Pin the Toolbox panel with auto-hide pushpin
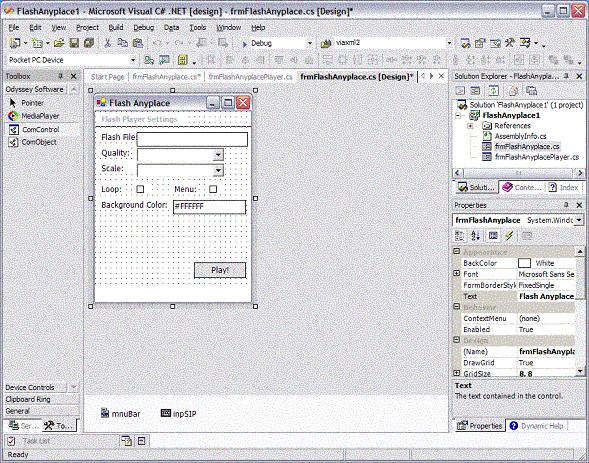The height and width of the screenshot is (463, 589). click(x=60, y=76)
